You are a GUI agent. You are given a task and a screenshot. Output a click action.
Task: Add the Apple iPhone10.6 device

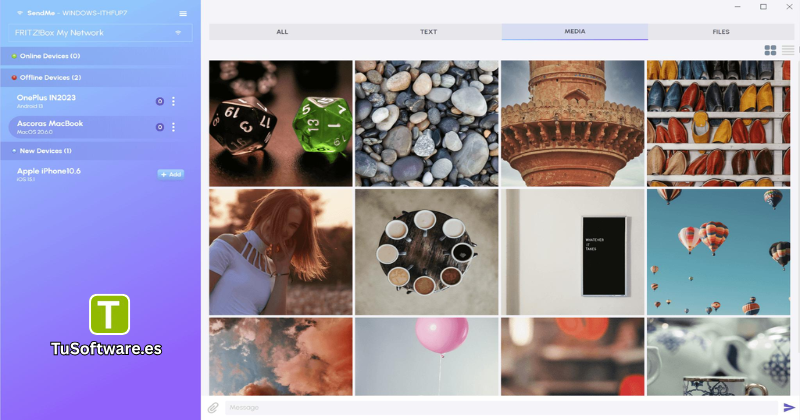point(171,174)
